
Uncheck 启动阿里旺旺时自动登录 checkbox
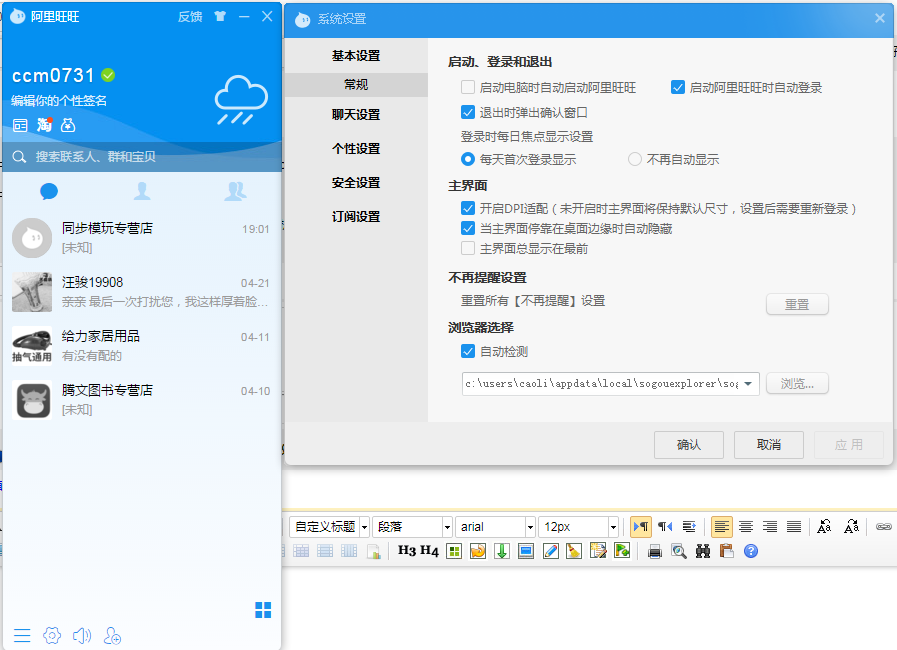click(x=678, y=87)
